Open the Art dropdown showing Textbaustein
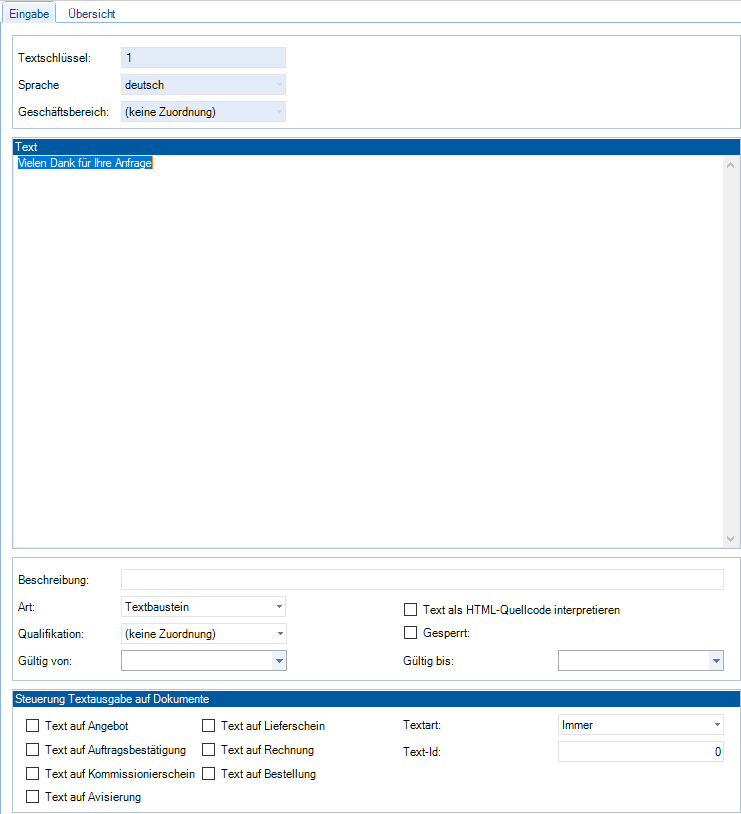Screen dimensions: 741x814 pyautogui.click(x=202, y=607)
